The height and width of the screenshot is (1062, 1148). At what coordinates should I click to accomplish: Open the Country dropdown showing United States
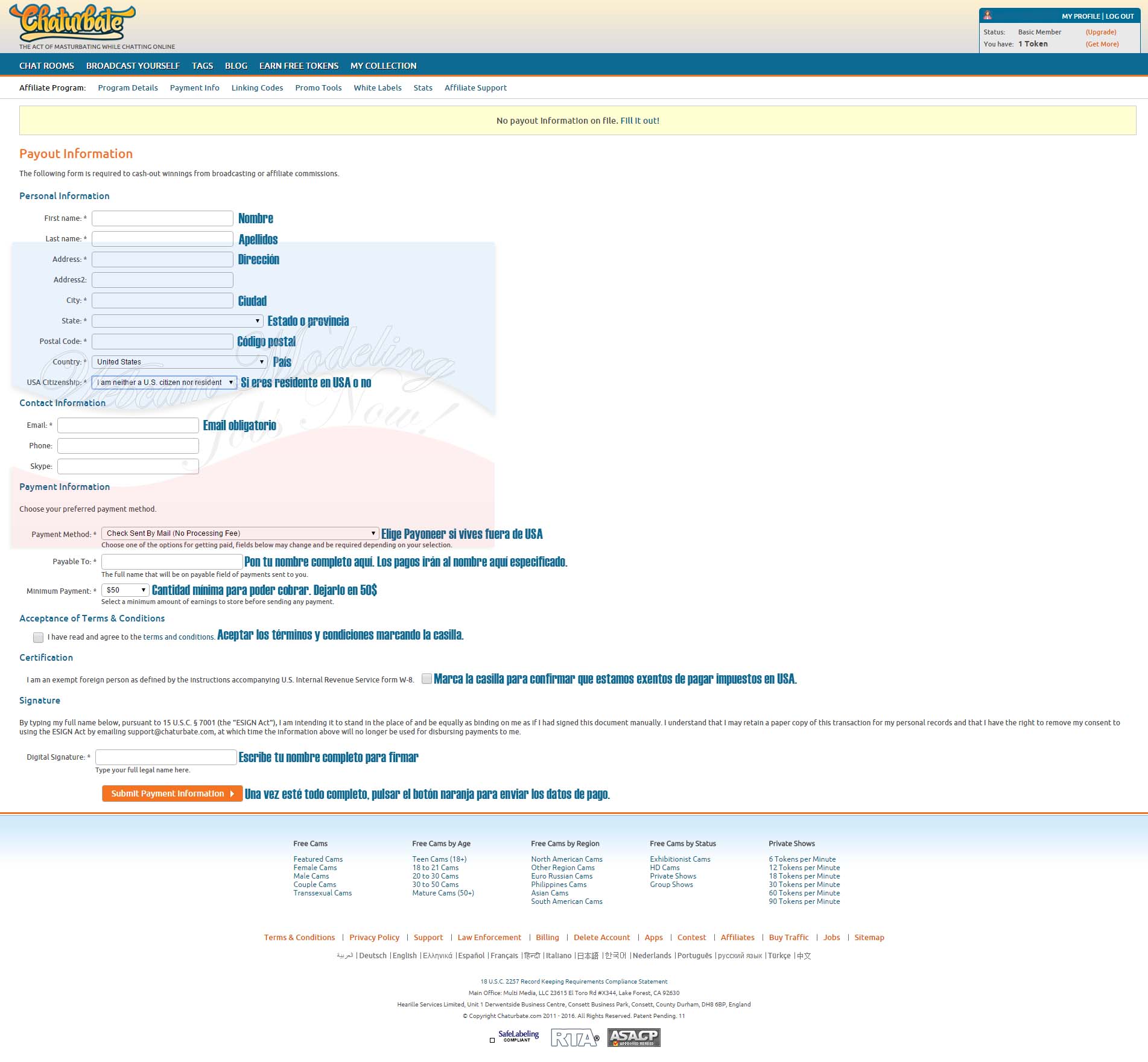[x=179, y=361]
